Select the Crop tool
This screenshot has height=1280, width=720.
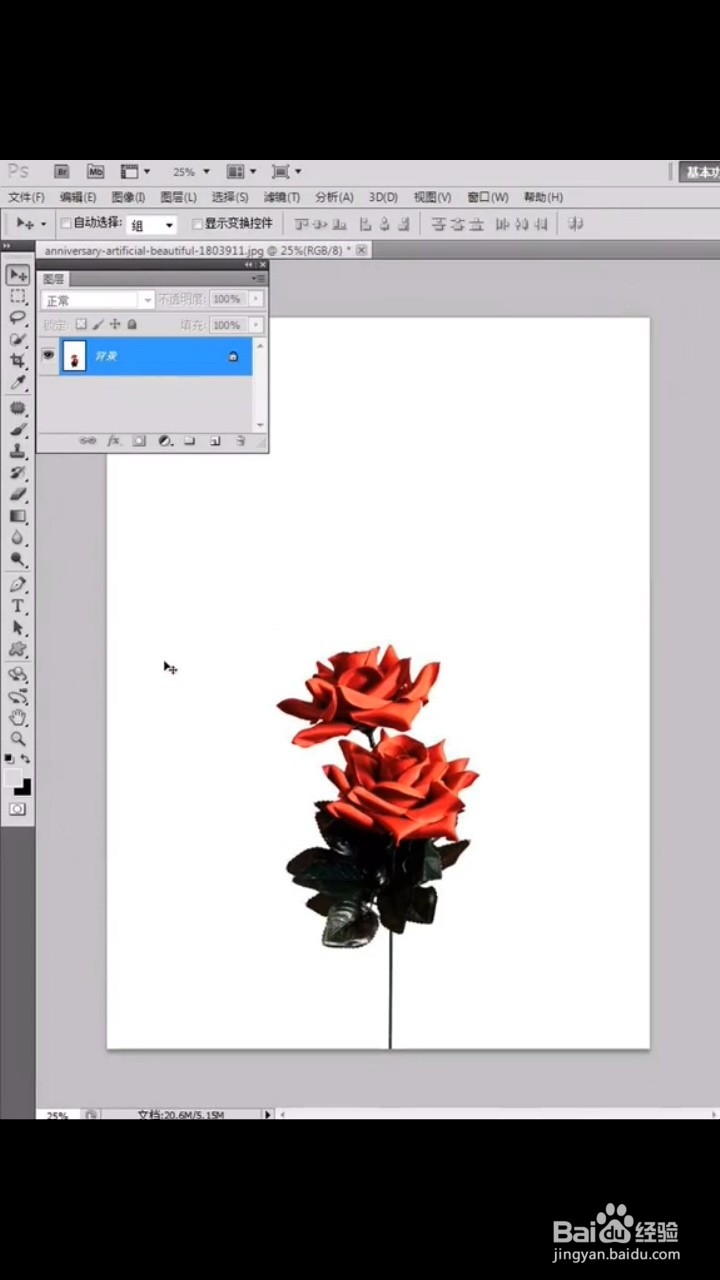(x=18, y=361)
